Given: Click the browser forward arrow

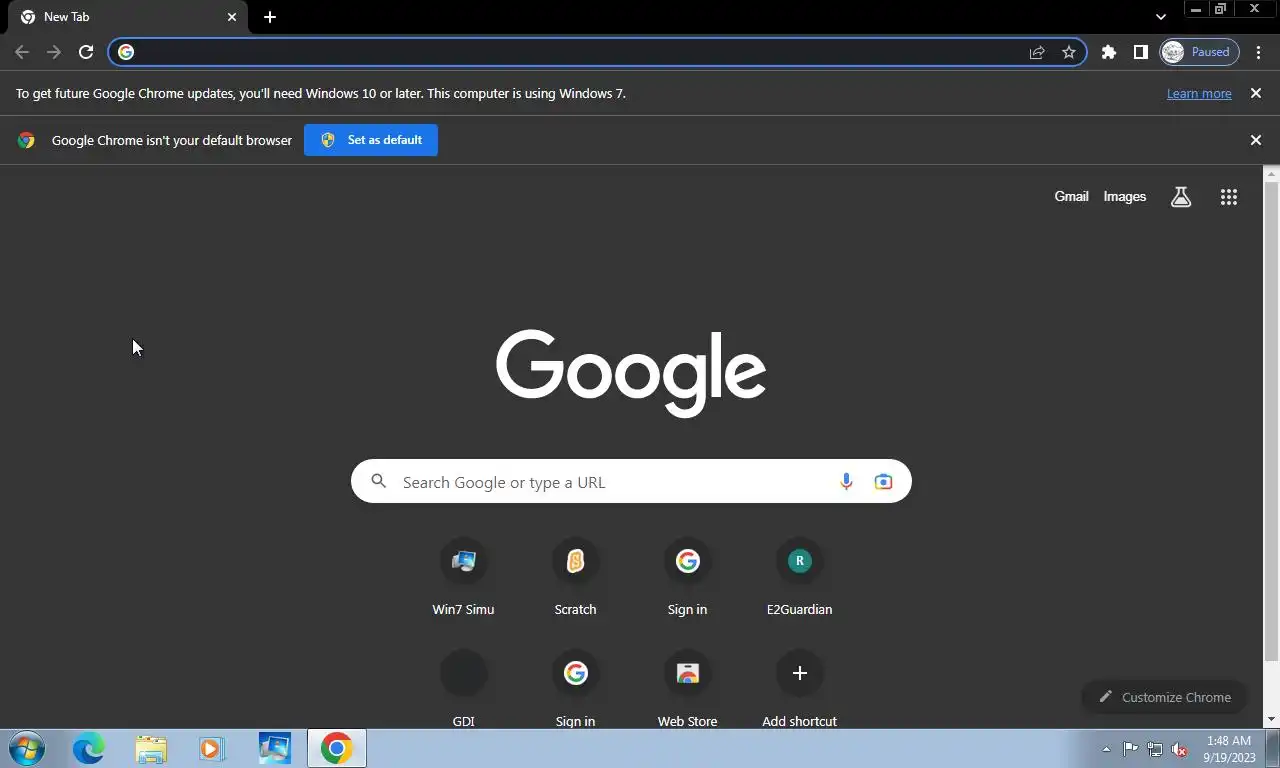Looking at the screenshot, I should pos(54,52).
